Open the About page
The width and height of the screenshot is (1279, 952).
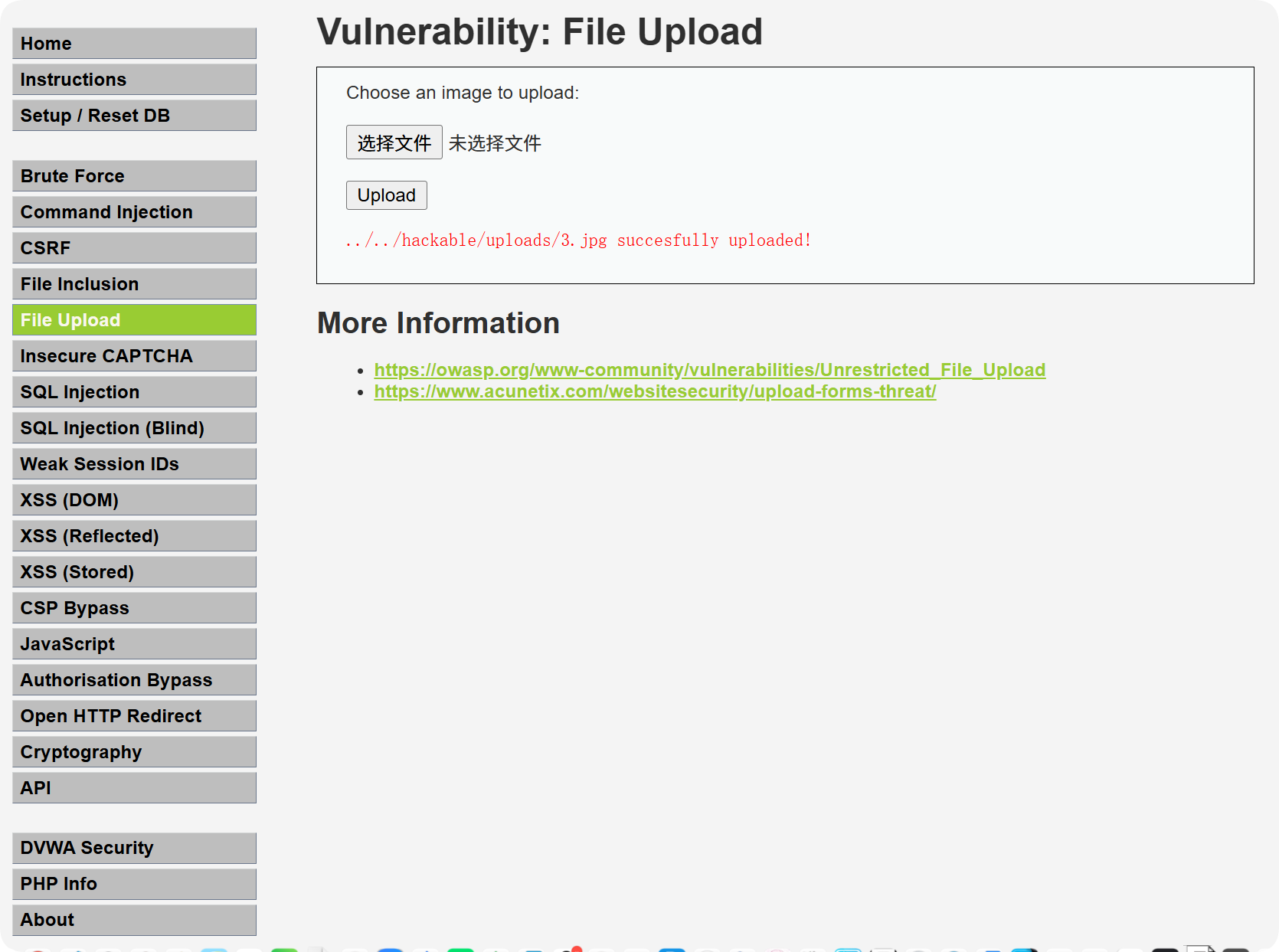[x=134, y=920]
